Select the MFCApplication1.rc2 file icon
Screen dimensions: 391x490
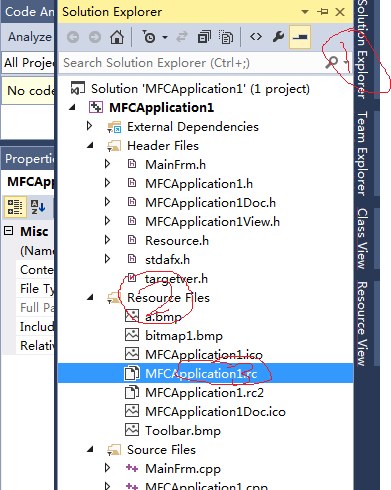click(x=132, y=392)
